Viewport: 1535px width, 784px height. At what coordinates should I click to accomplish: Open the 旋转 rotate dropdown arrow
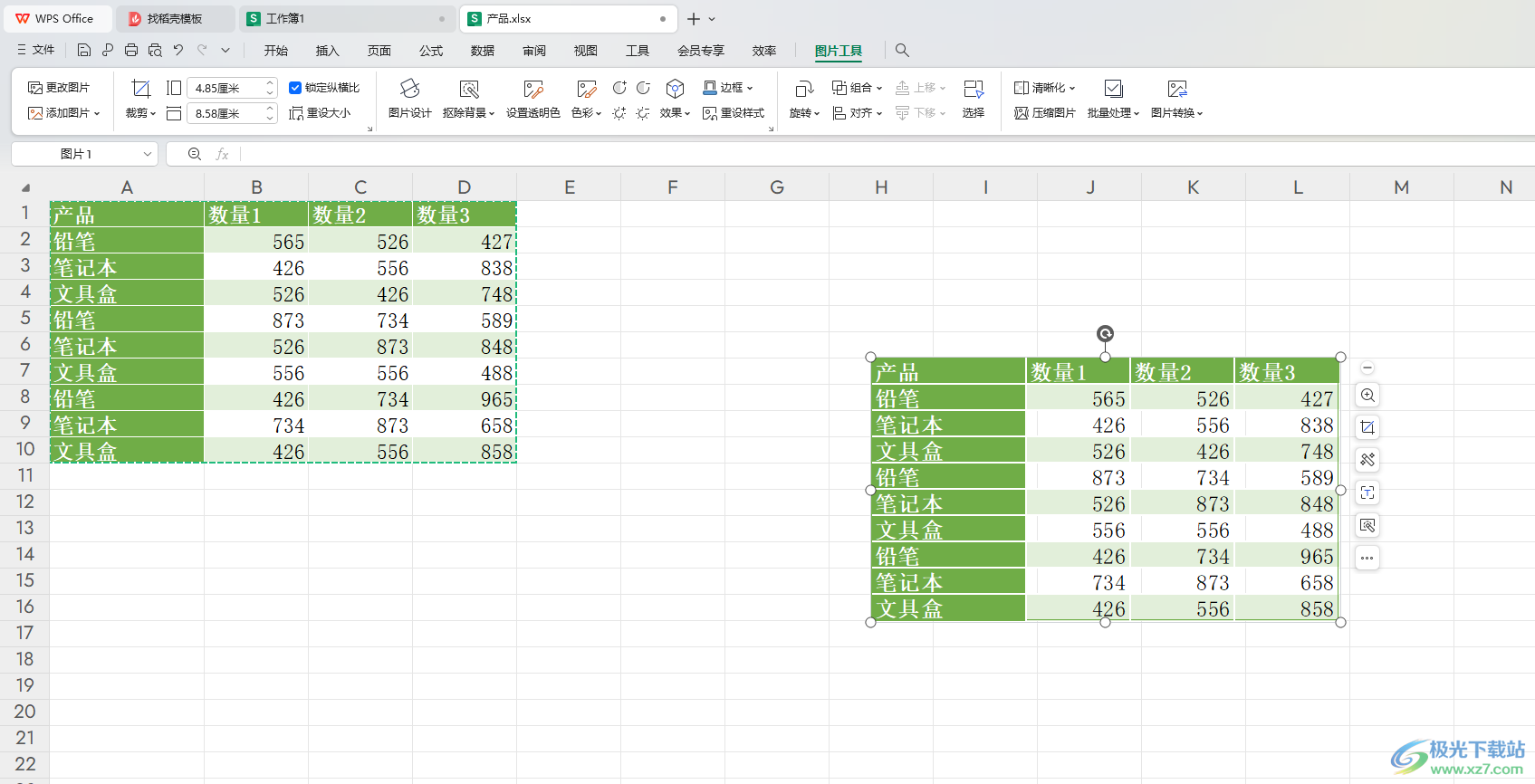817,113
